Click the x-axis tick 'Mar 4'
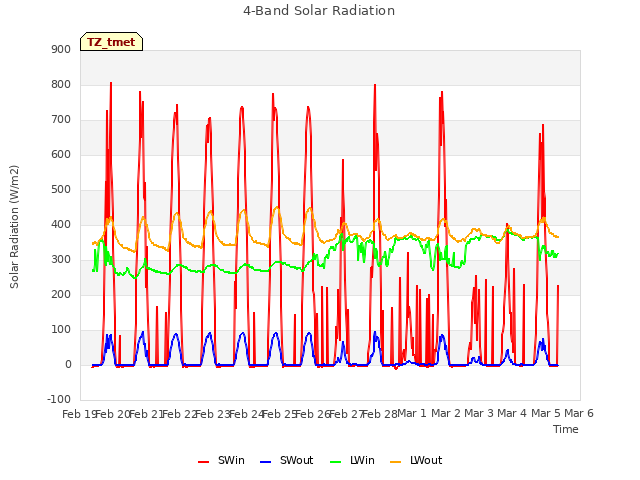The width and height of the screenshot is (640, 480). [x=512, y=413]
